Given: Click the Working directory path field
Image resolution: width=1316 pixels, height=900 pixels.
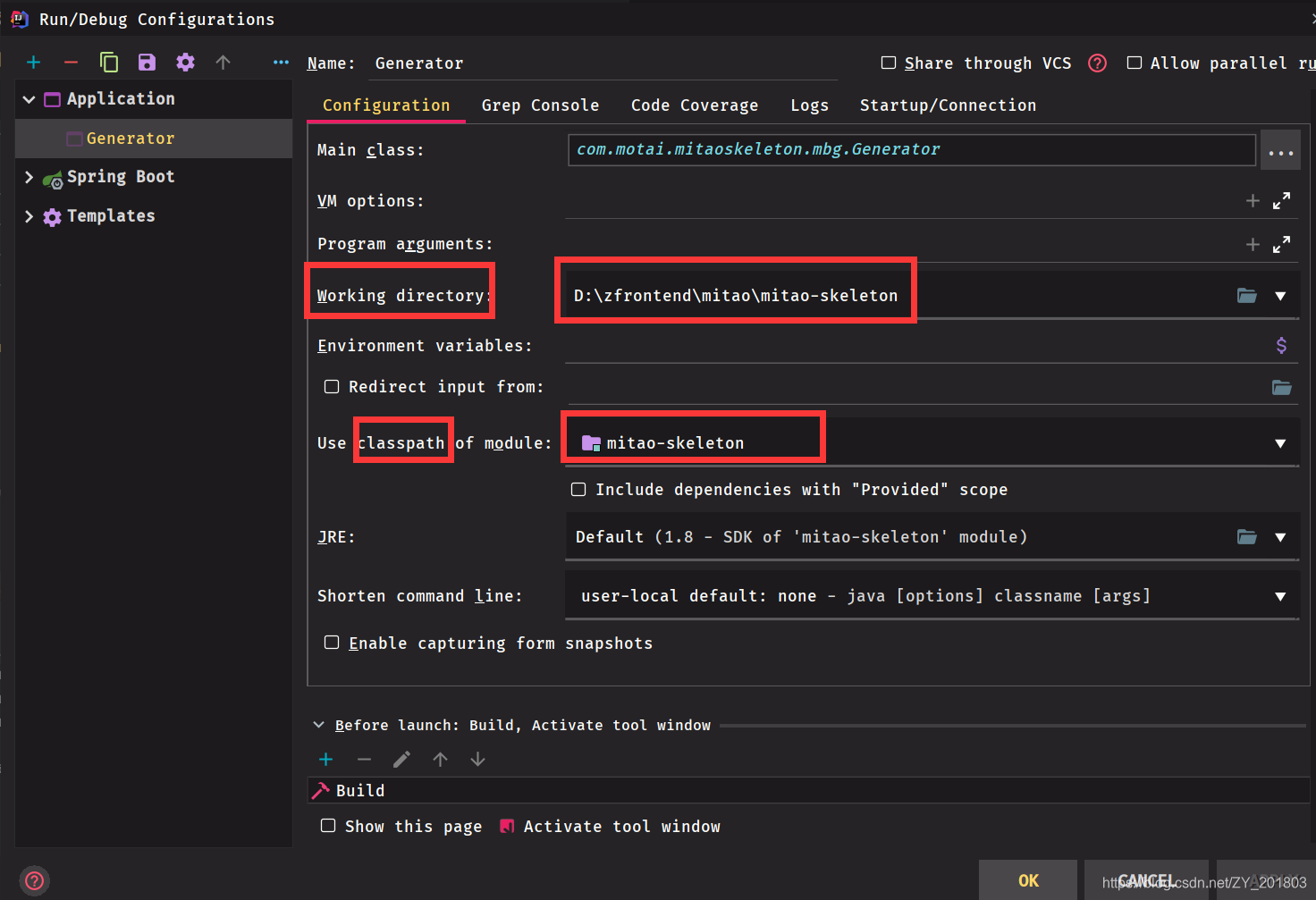Looking at the screenshot, I should click(x=898, y=296).
